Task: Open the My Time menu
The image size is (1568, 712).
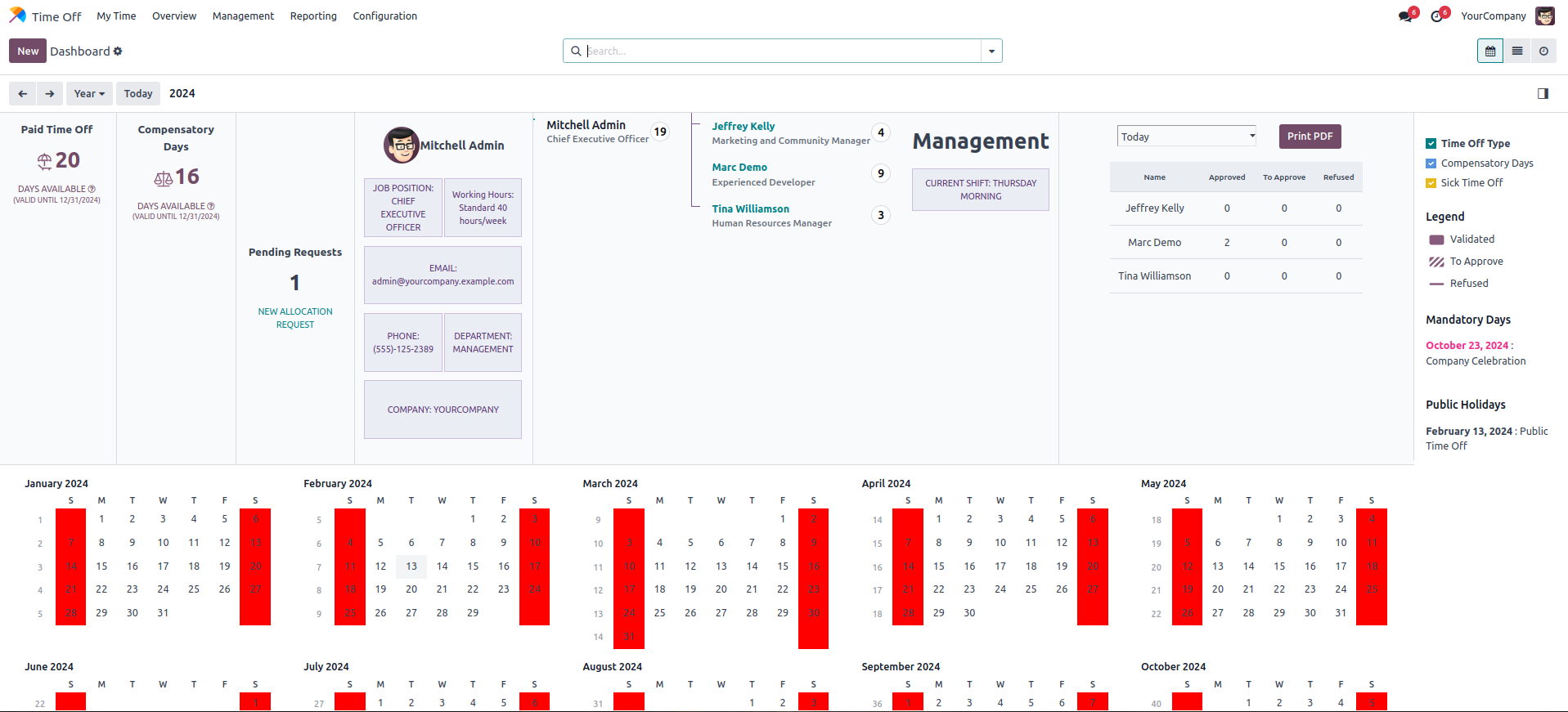Action: (116, 16)
